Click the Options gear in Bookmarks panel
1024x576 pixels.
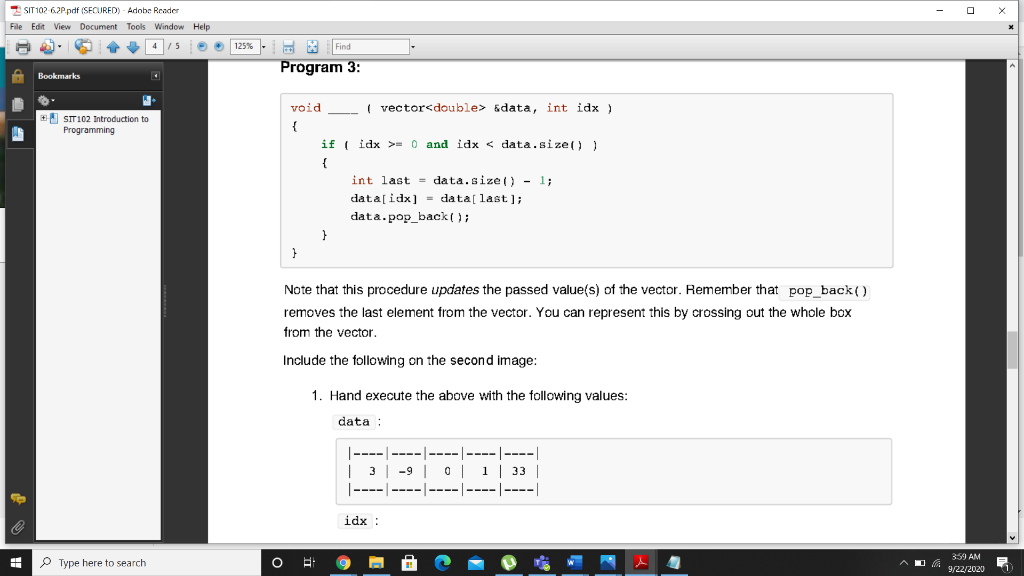click(44, 100)
